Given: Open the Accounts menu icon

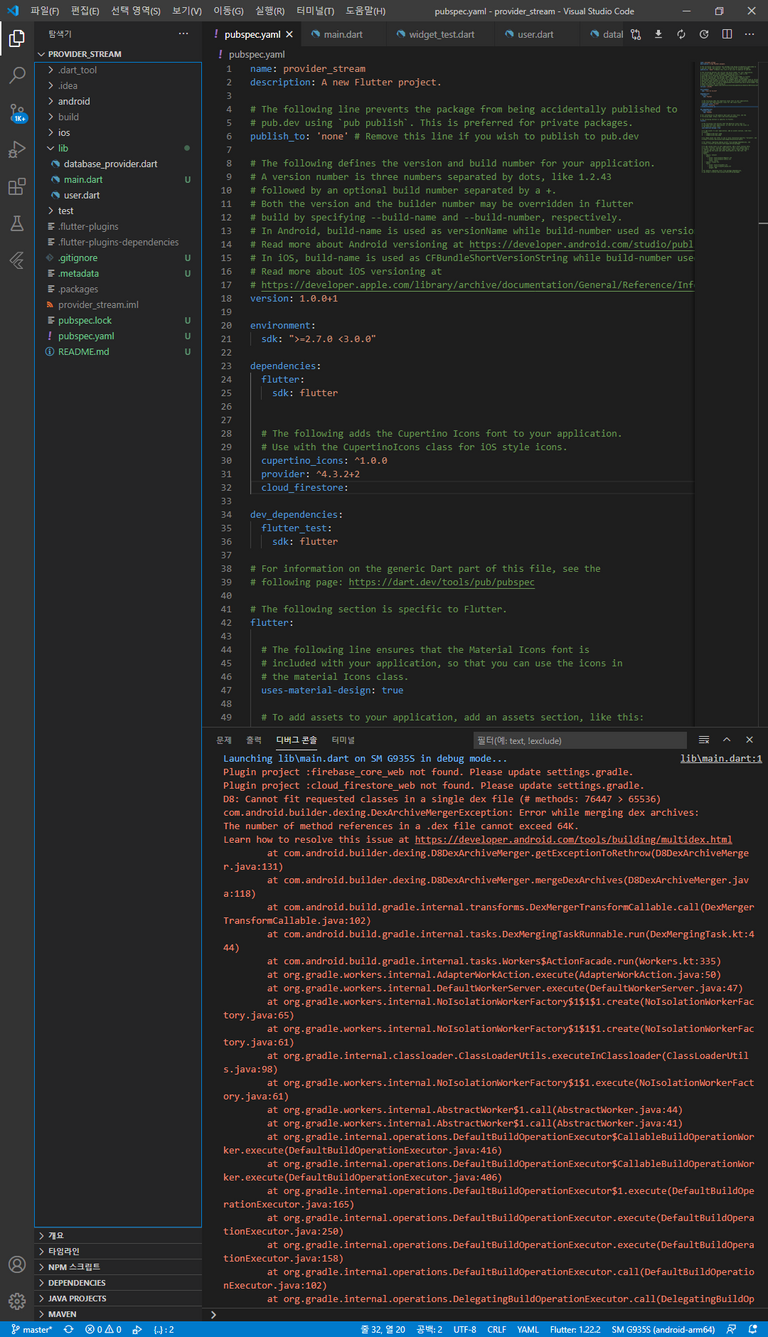Looking at the screenshot, I should pyautogui.click(x=16, y=1265).
